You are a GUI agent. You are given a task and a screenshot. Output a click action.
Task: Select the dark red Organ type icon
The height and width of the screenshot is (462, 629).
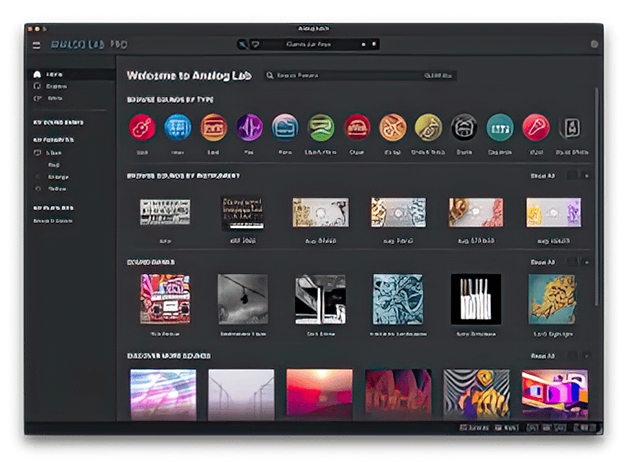(x=357, y=128)
